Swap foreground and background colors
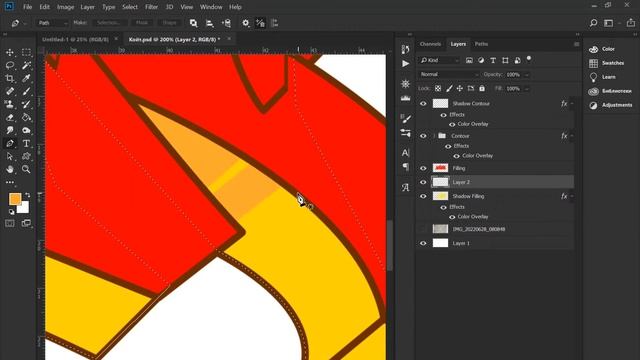The image size is (640, 360). pos(28,195)
